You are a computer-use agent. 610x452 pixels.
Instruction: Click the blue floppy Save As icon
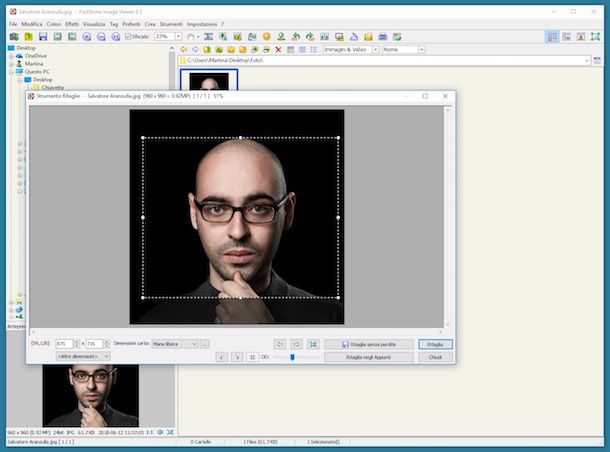[x=43, y=37]
